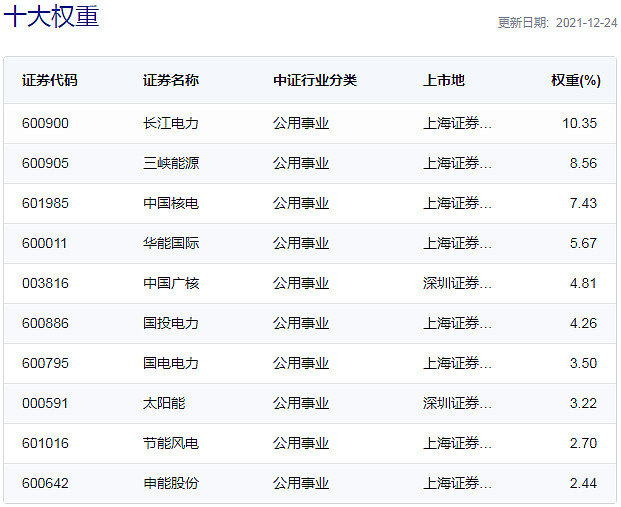This screenshot has height=507, width=621.
Task: Click weight value 5.67
Action: [583, 243]
